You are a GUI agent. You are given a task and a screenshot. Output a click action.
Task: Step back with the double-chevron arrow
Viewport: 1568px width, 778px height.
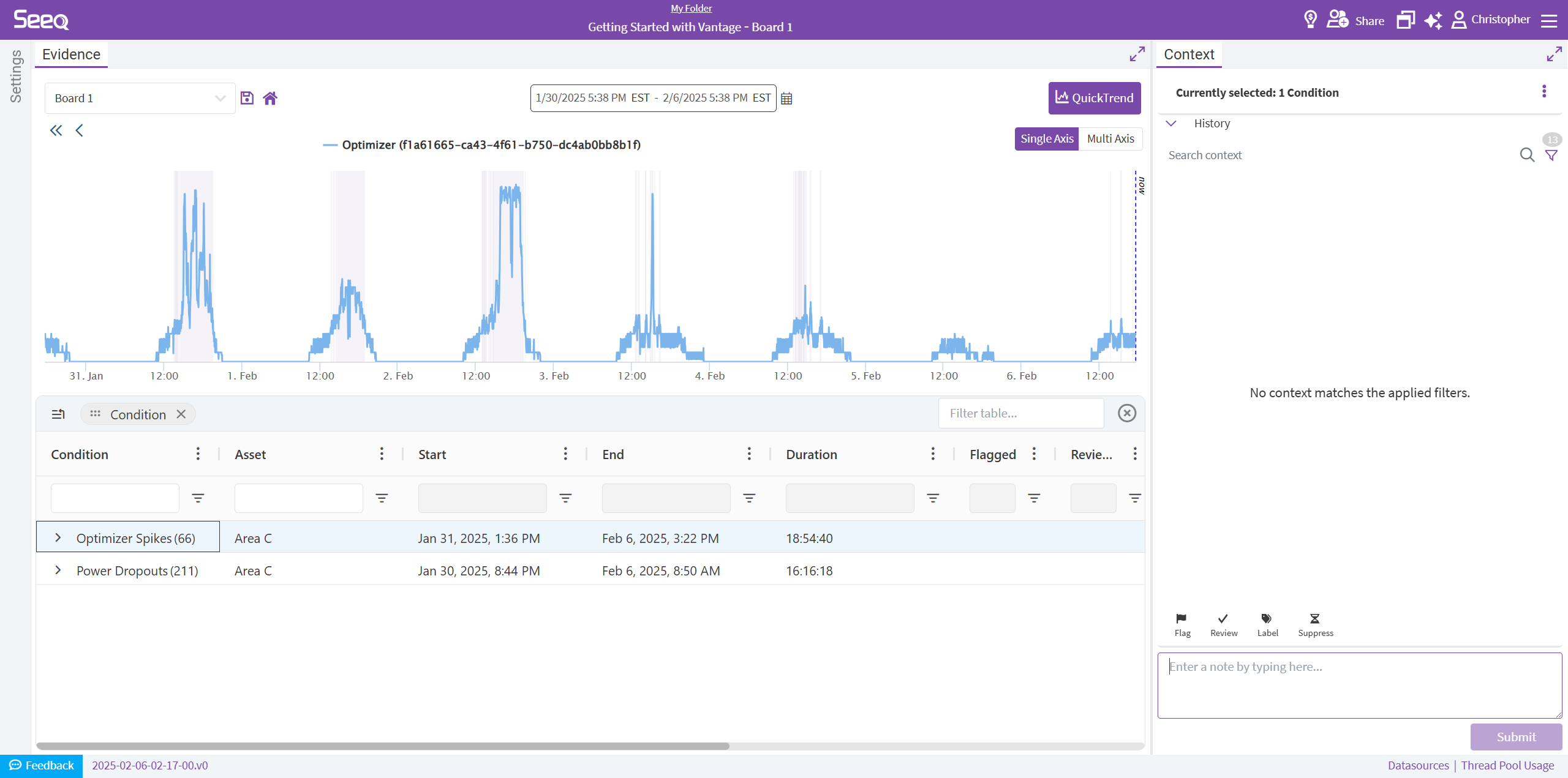56,130
